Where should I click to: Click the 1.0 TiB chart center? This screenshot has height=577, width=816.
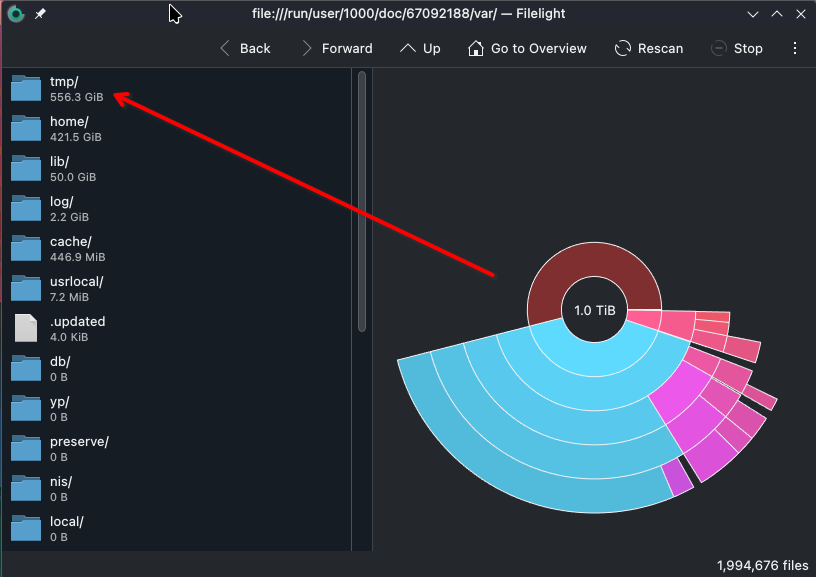(594, 311)
